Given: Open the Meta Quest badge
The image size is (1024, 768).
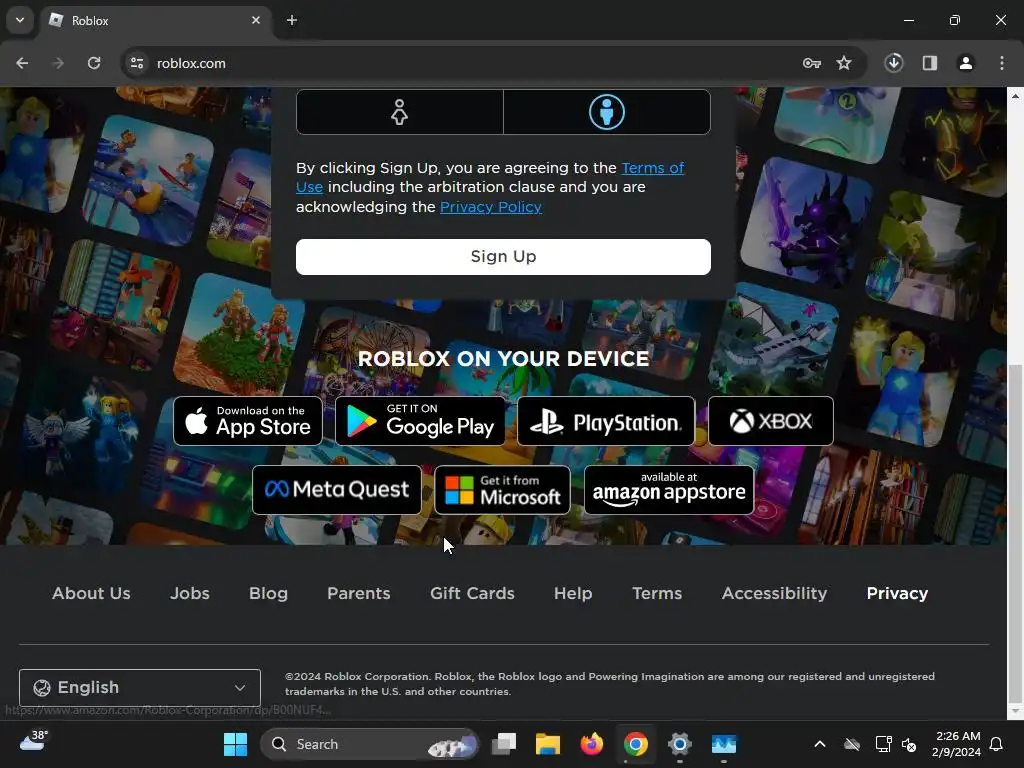Looking at the screenshot, I should point(337,490).
